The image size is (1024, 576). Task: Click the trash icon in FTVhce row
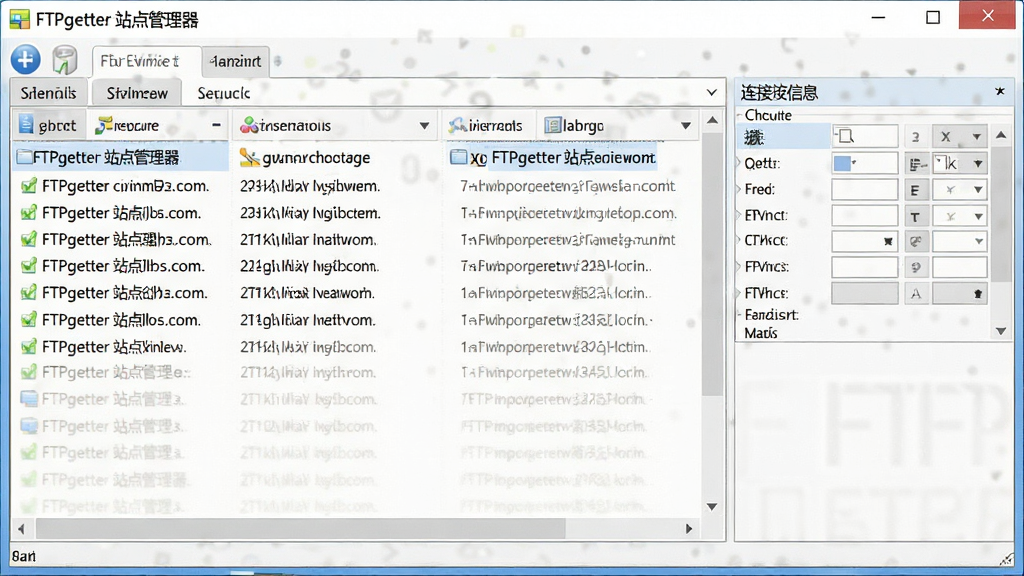click(x=978, y=294)
